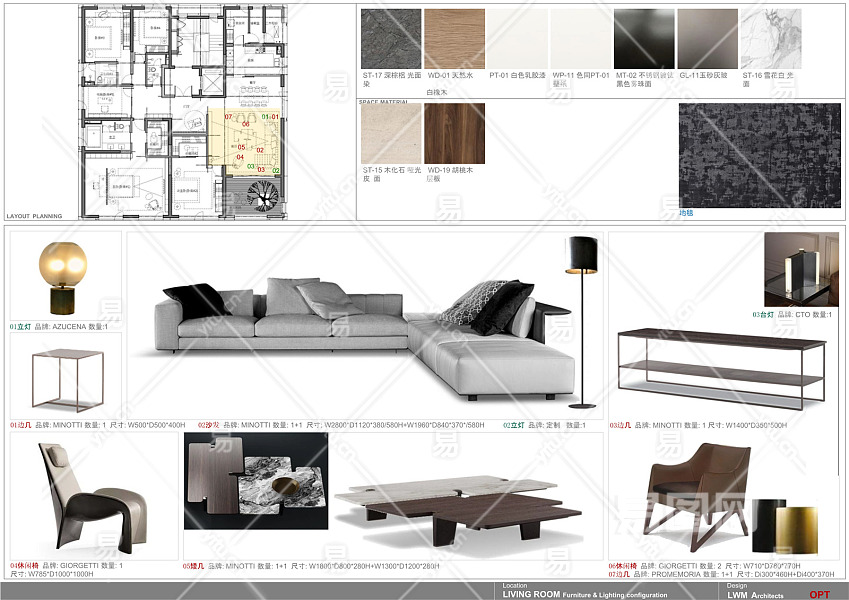This screenshot has width=849, height=600.
Task: Click the LIVING ROOM title in footer
Action: (x=531, y=594)
